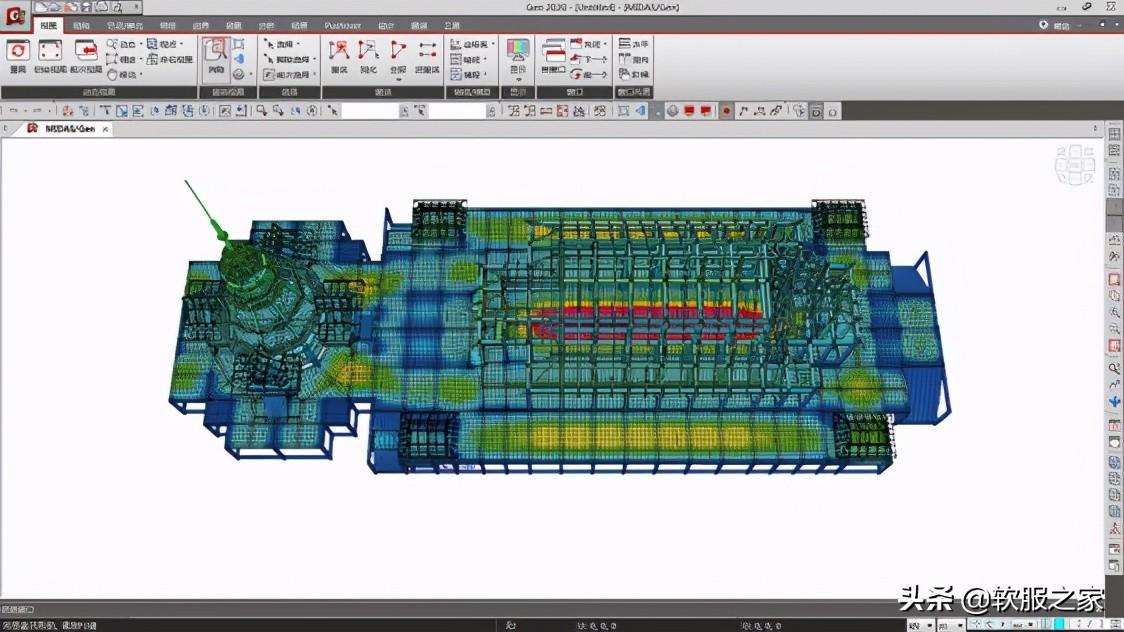Click the view navigation cube in the model window

pos(1075,164)
